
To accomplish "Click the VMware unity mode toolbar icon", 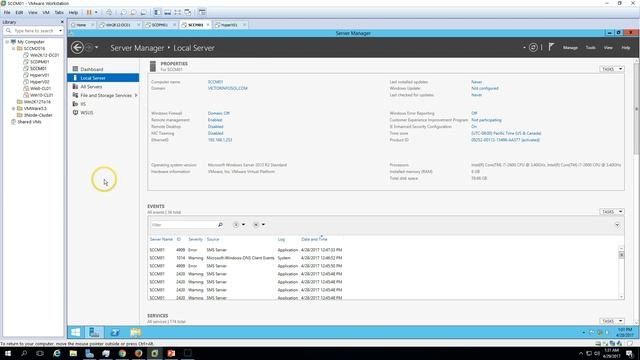I will 188,12.
